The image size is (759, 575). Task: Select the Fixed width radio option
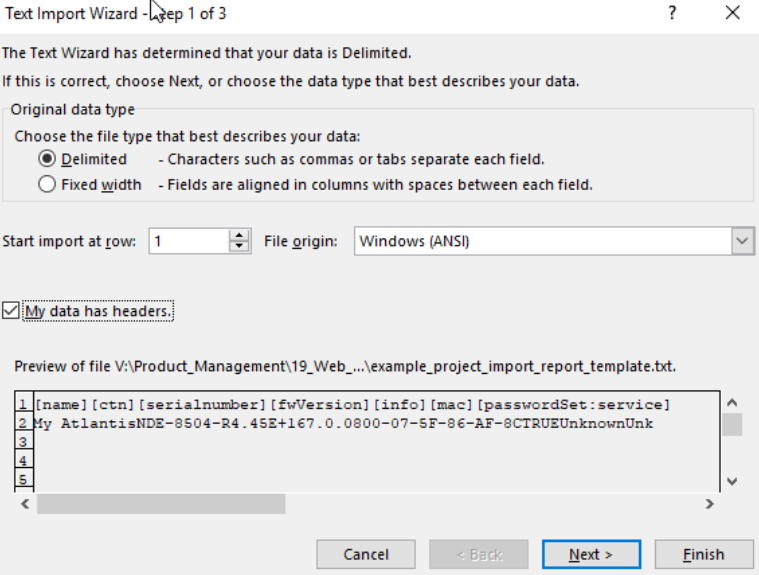(x=47, y=185)
